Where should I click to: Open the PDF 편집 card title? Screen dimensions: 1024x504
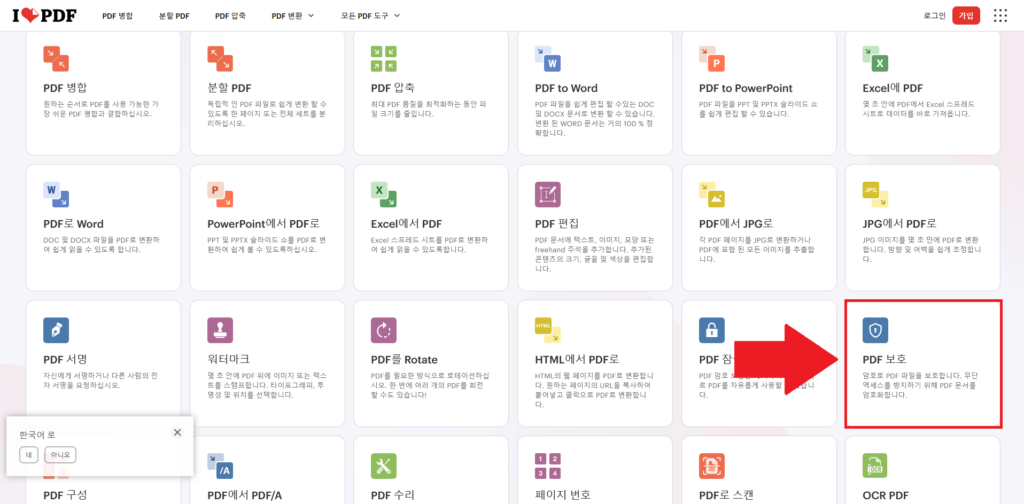[557, 224]
